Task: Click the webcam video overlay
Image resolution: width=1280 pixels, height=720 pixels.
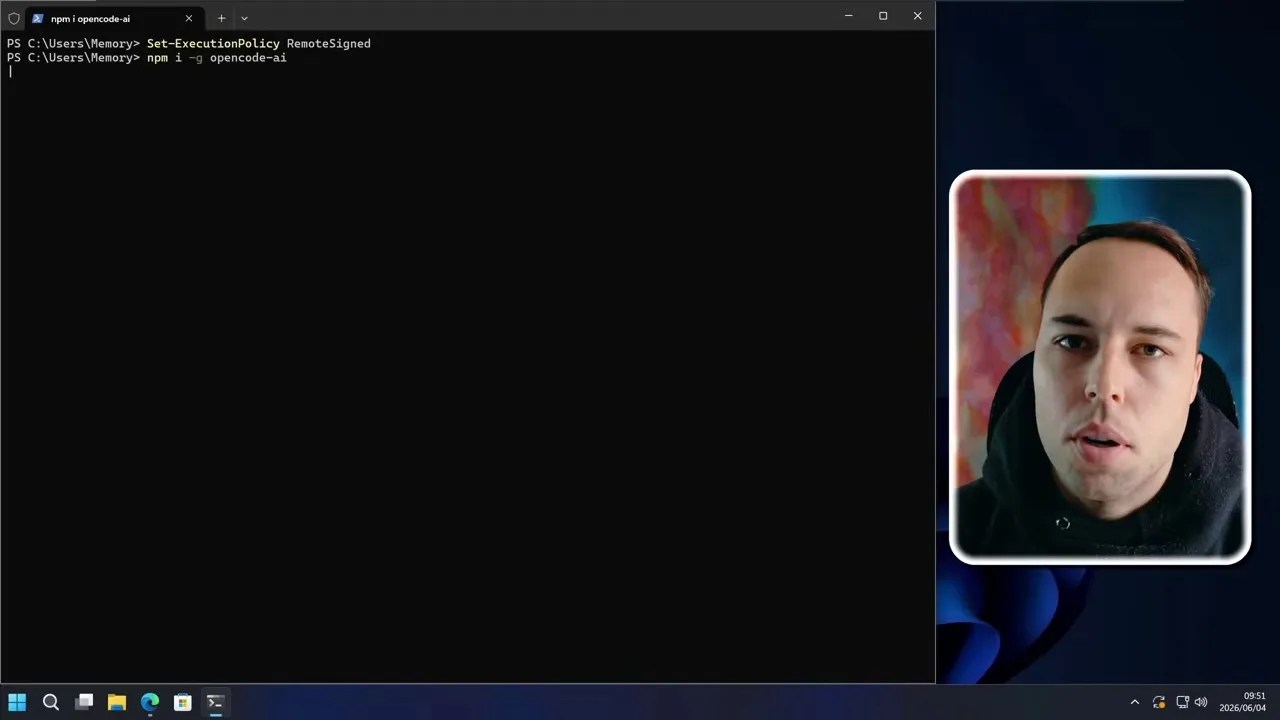Action: 1100,367
